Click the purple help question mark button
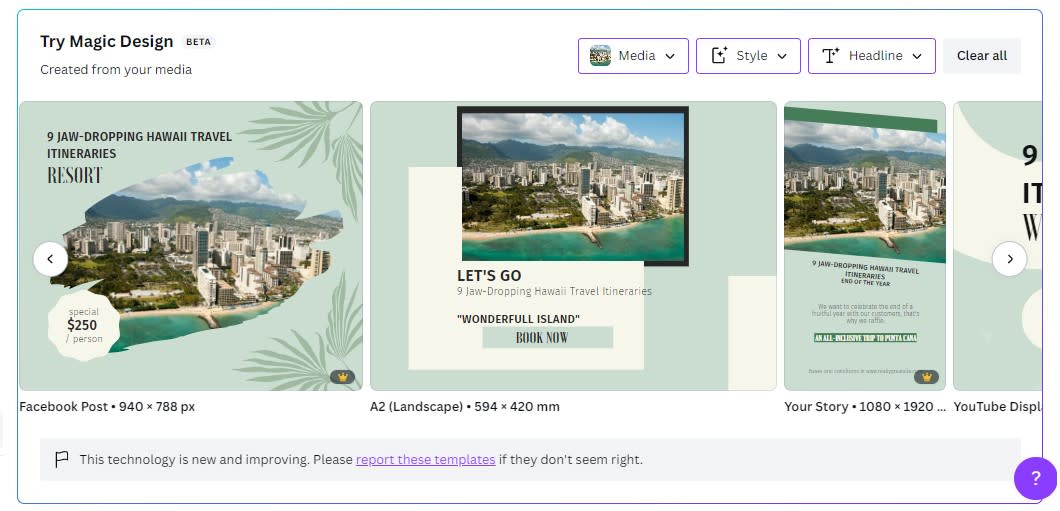This screenshot has height=511, width=1060. [1036, 479]
